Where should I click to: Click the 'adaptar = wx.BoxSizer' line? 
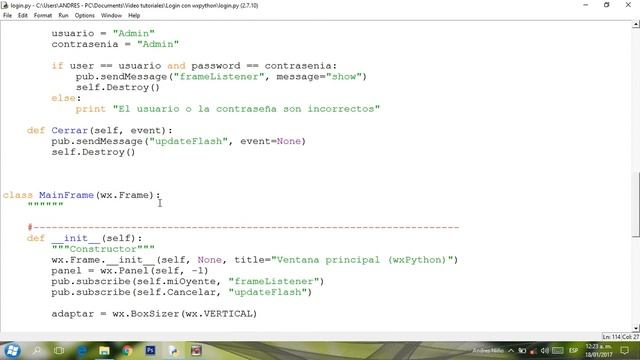point(154,314)
